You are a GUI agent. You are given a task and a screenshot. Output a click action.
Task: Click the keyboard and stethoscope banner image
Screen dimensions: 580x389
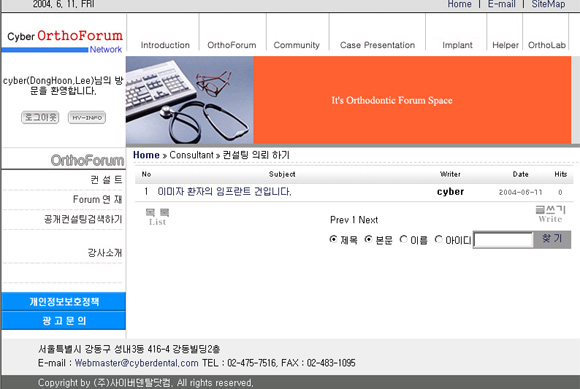point(190,100)
